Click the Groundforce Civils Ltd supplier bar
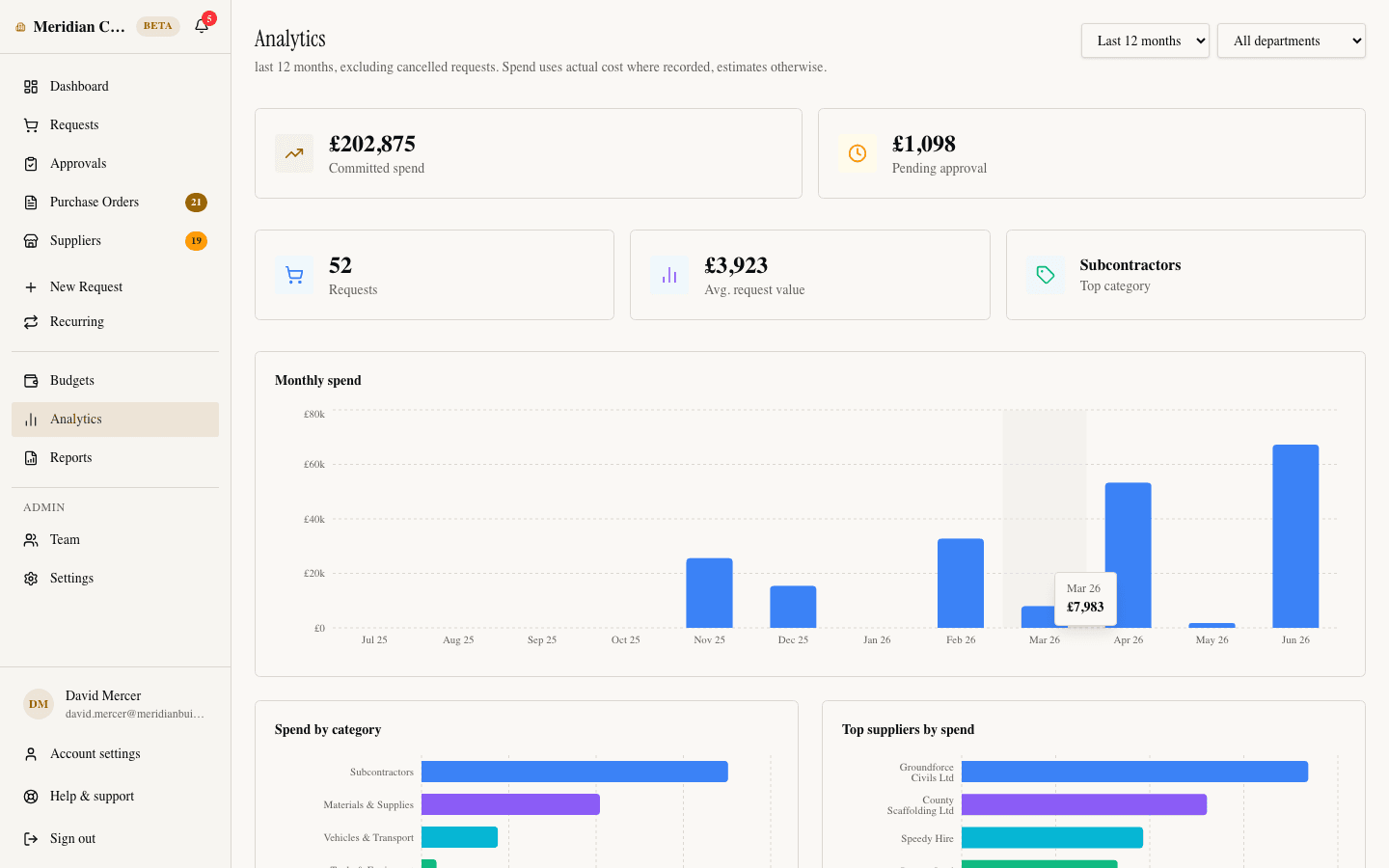The width and height of the screenshot is (1389, 868). pyautogui.click(x=1134, y=772)
